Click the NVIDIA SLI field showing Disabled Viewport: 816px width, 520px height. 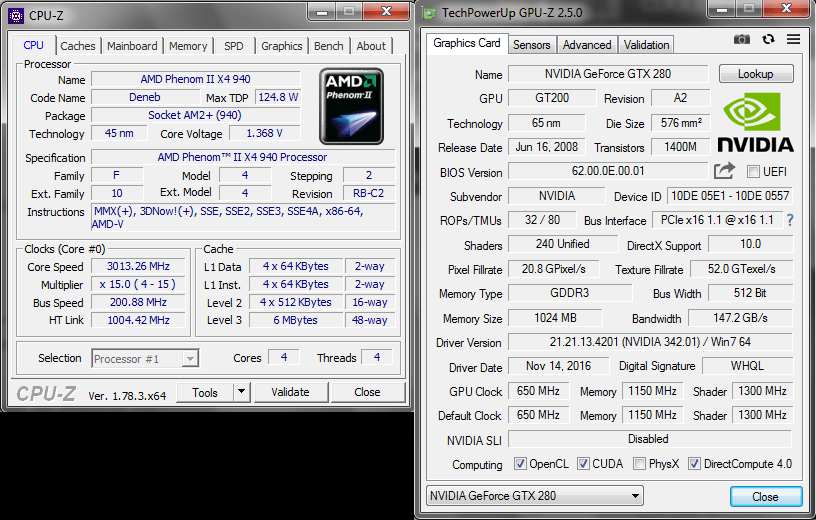(x=649, y=439)
